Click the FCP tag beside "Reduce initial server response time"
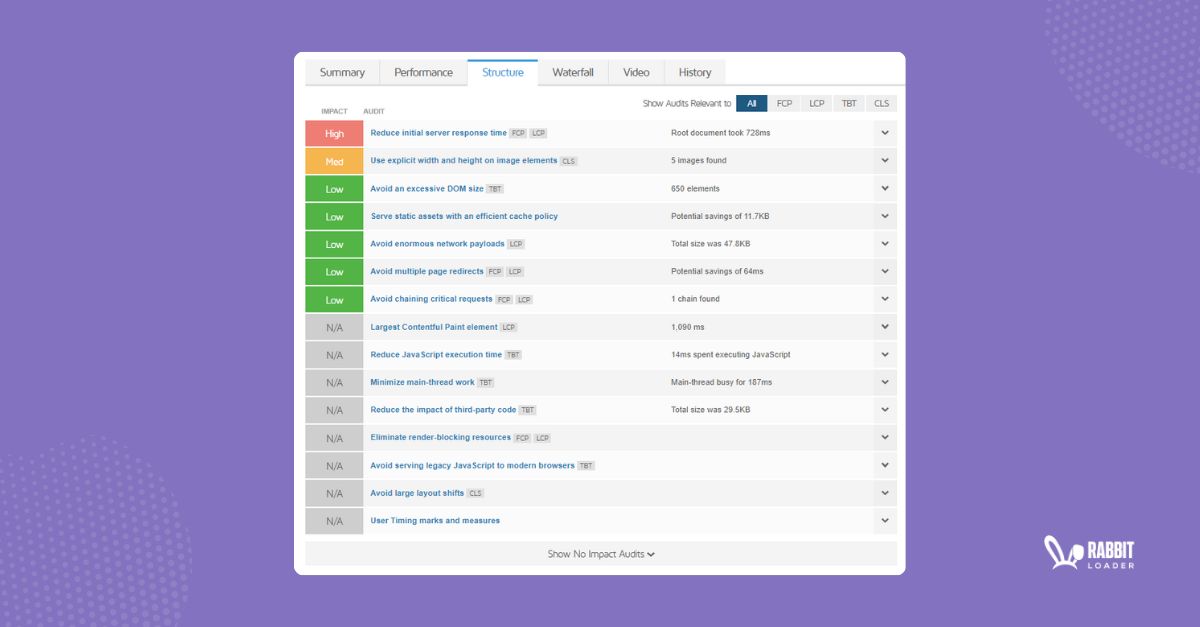The width and height of the screenshot is (1200, 627). (x=518, y=132)
